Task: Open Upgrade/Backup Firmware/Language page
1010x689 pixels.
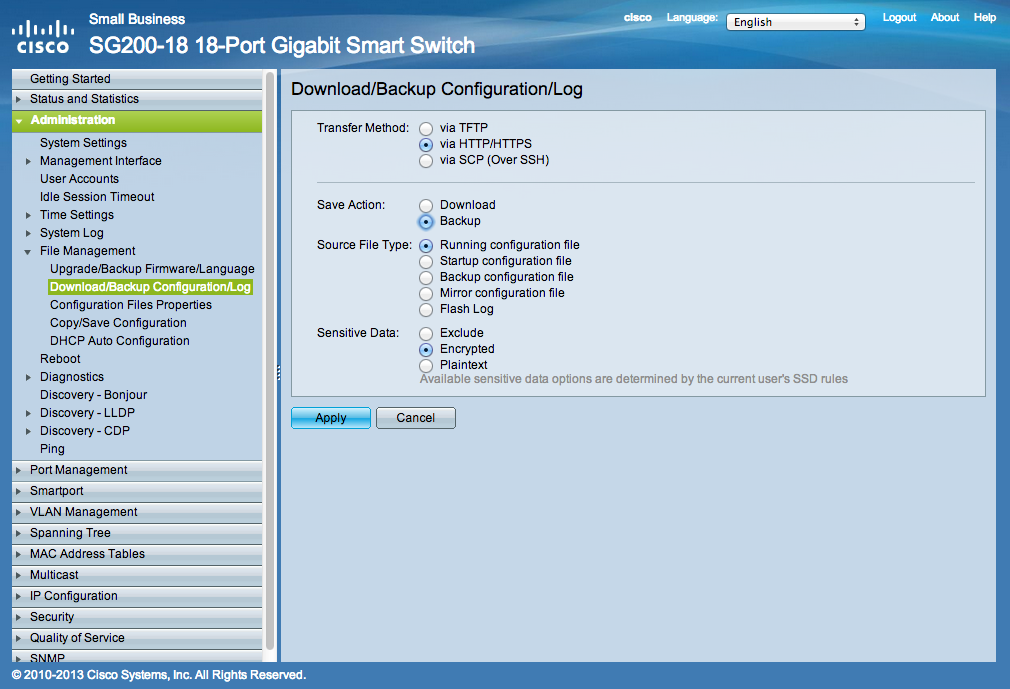Action: point(152,269)
